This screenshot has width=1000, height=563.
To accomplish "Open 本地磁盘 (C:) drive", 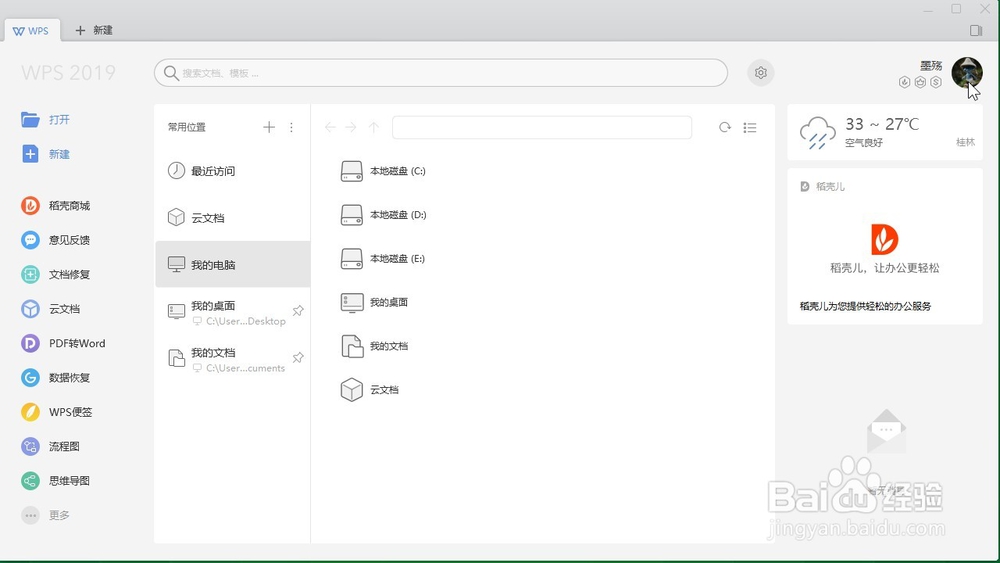I will (x=383, y=171).
